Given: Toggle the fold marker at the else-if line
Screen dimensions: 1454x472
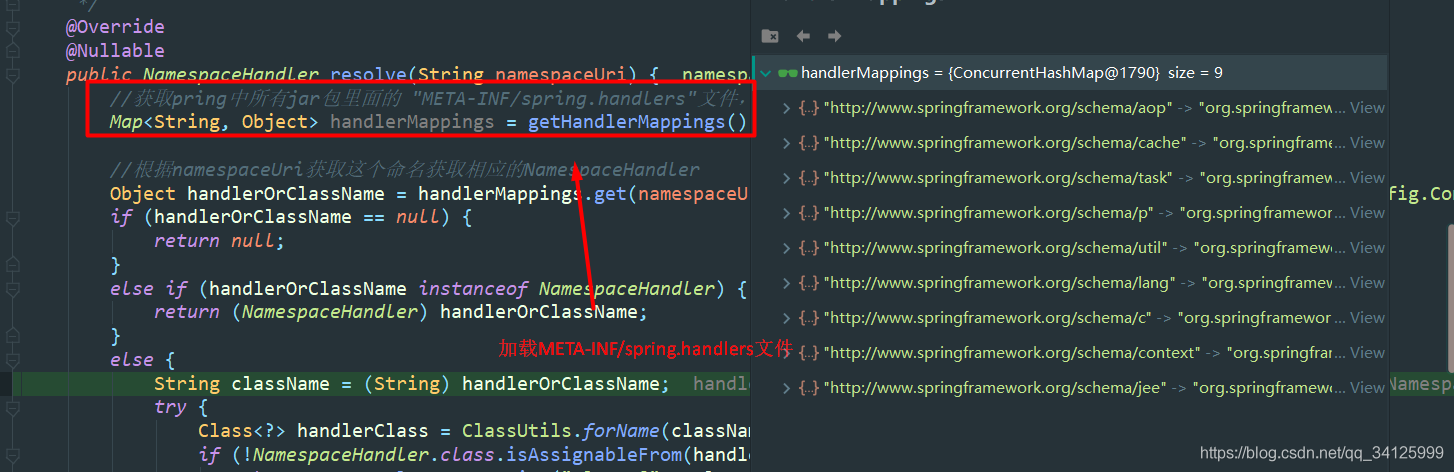Looking at the screenshot, I should pos(12,289).
